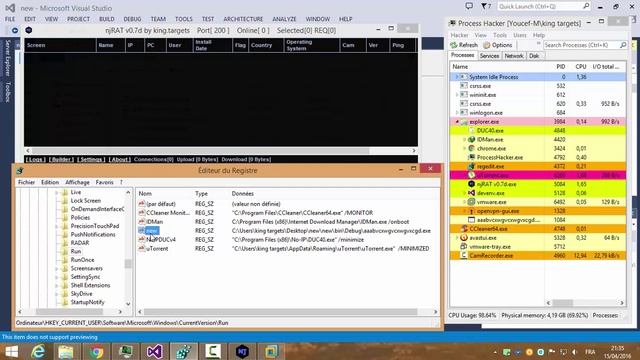Open the NJ taskbar icon
Image resolution: width=640 pixels, height=360 pixels.
point(242,351)
